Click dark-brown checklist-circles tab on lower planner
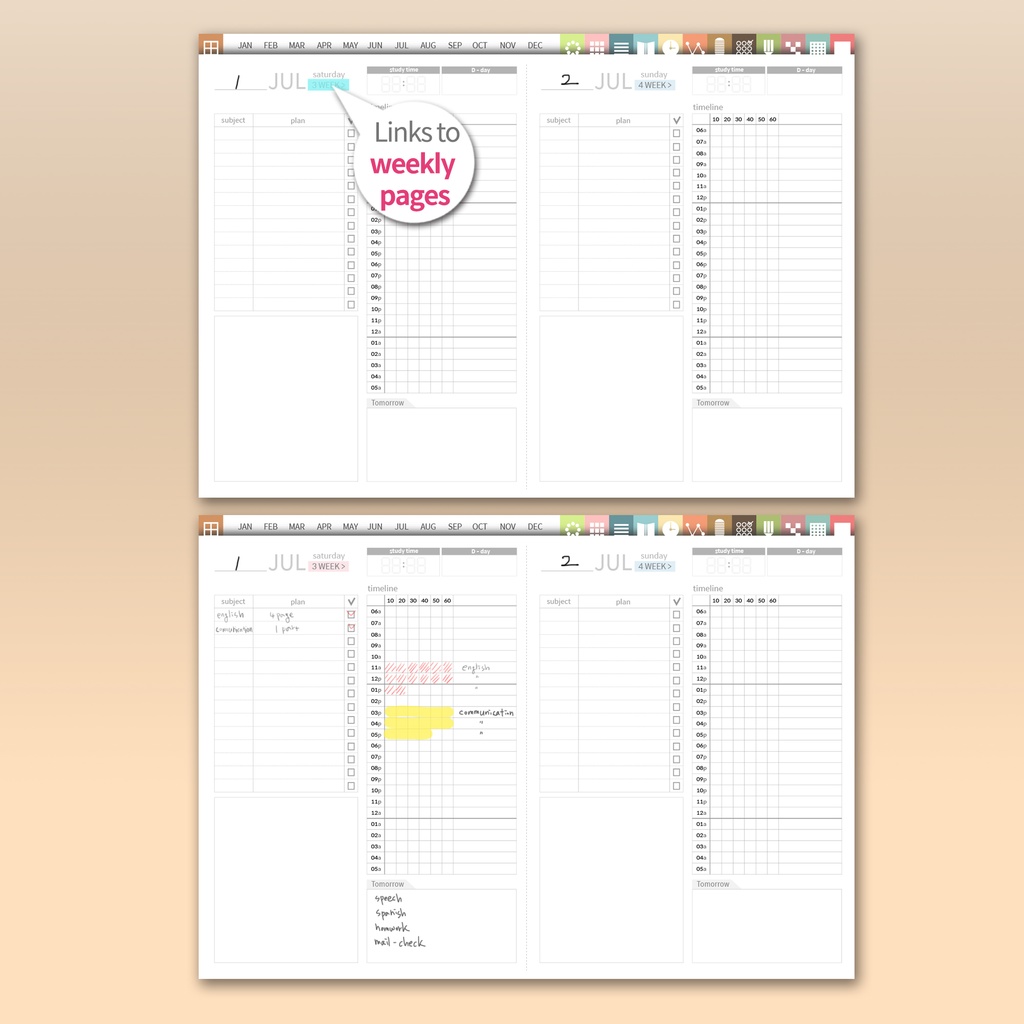The width and height of the screenshot is (1024, 1024). 744,526
